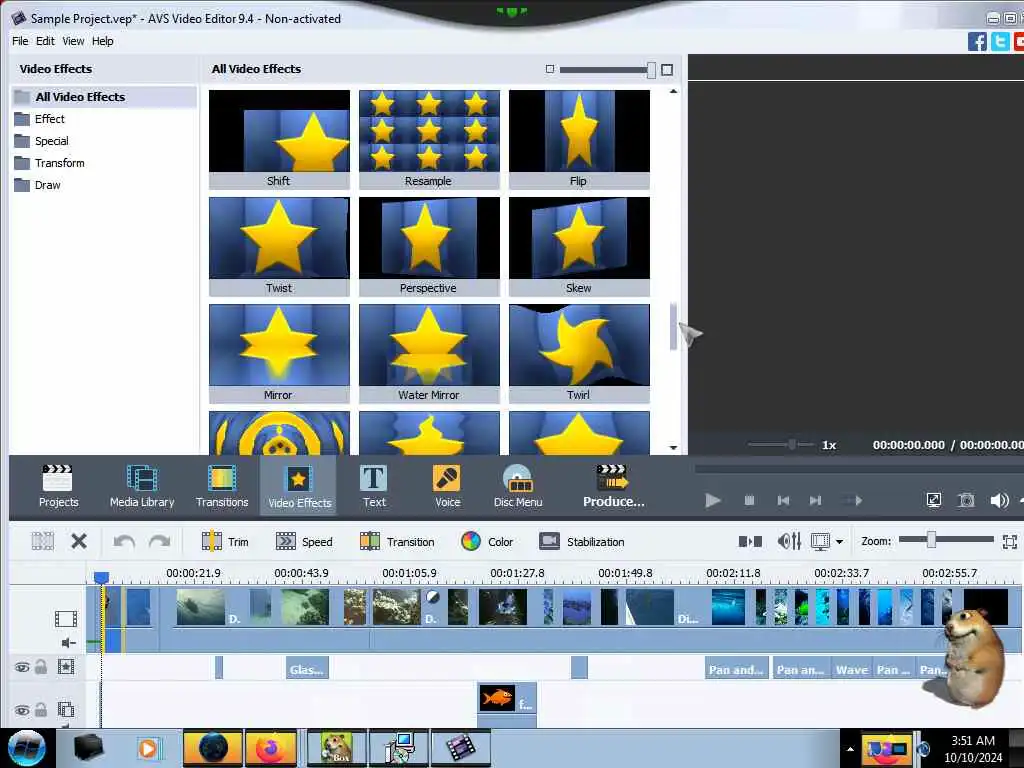1024x768 pixels.
Task: Select the Effect category folder
Action: pos(50,119)
